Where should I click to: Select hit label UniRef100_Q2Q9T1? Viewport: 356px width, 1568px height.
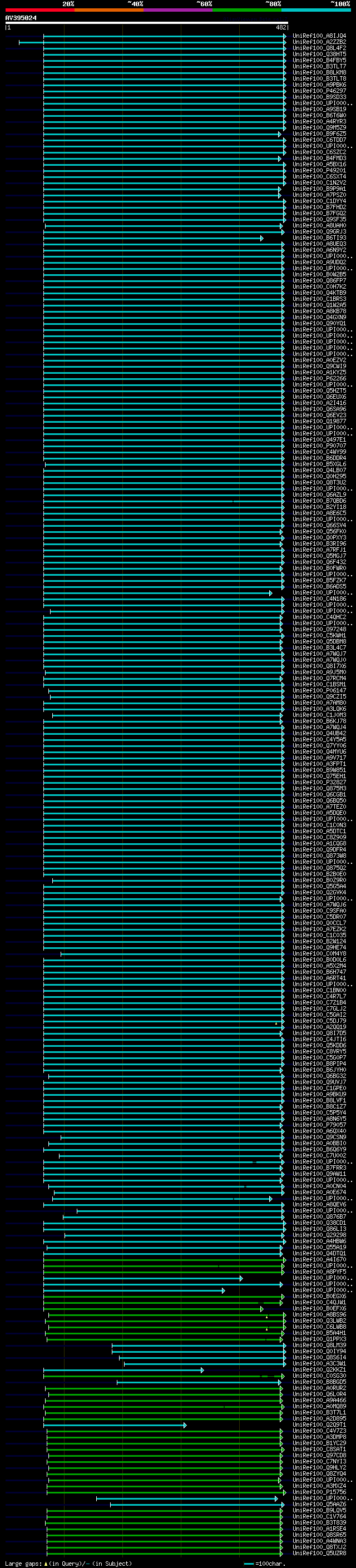coord(319,1424)
